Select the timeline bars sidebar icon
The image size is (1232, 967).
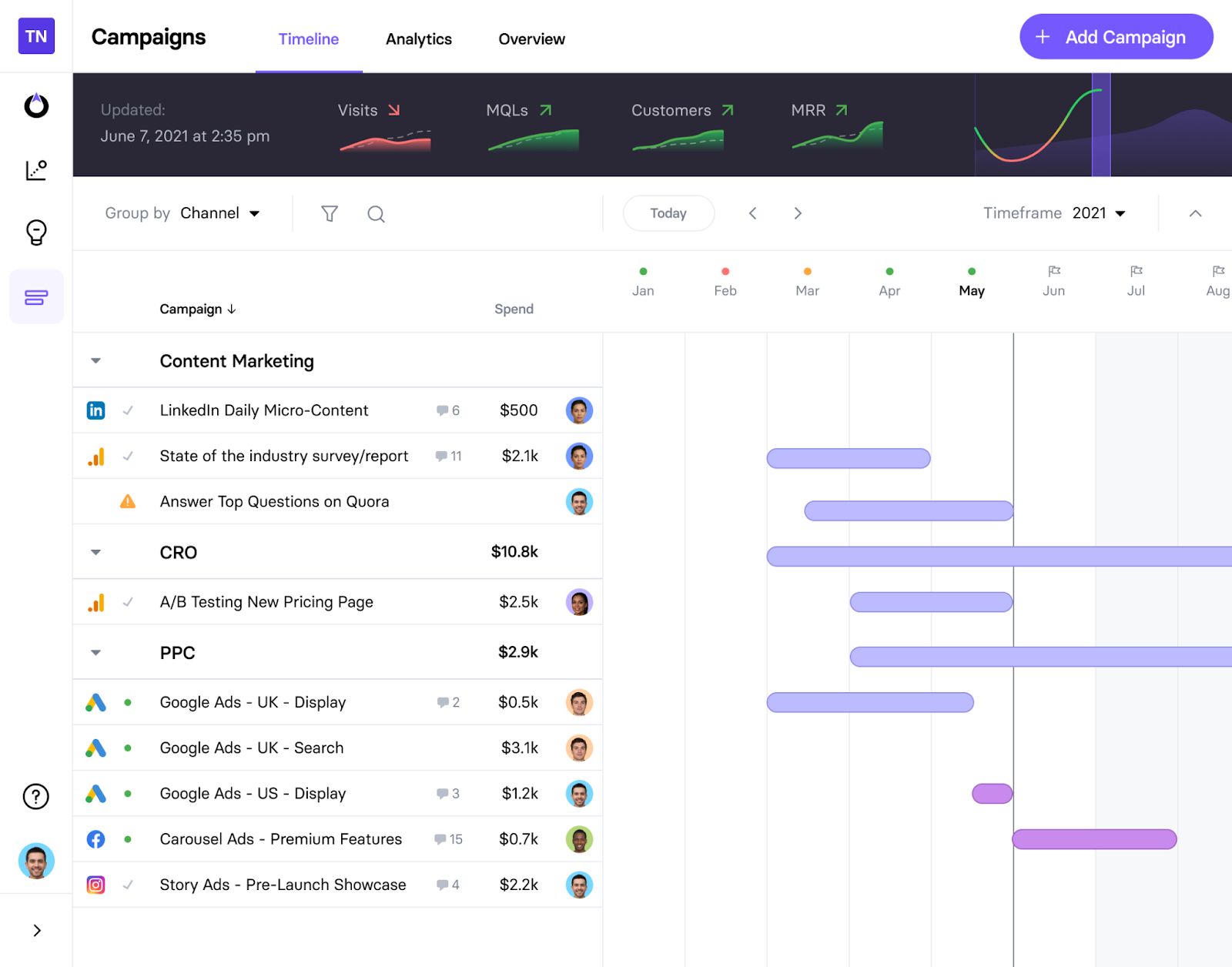(36, 296)
